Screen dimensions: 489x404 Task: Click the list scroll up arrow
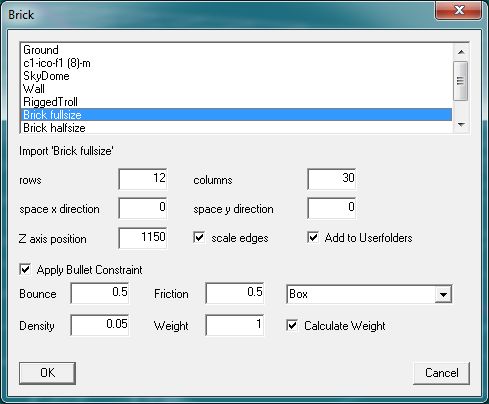click(461, 52)
